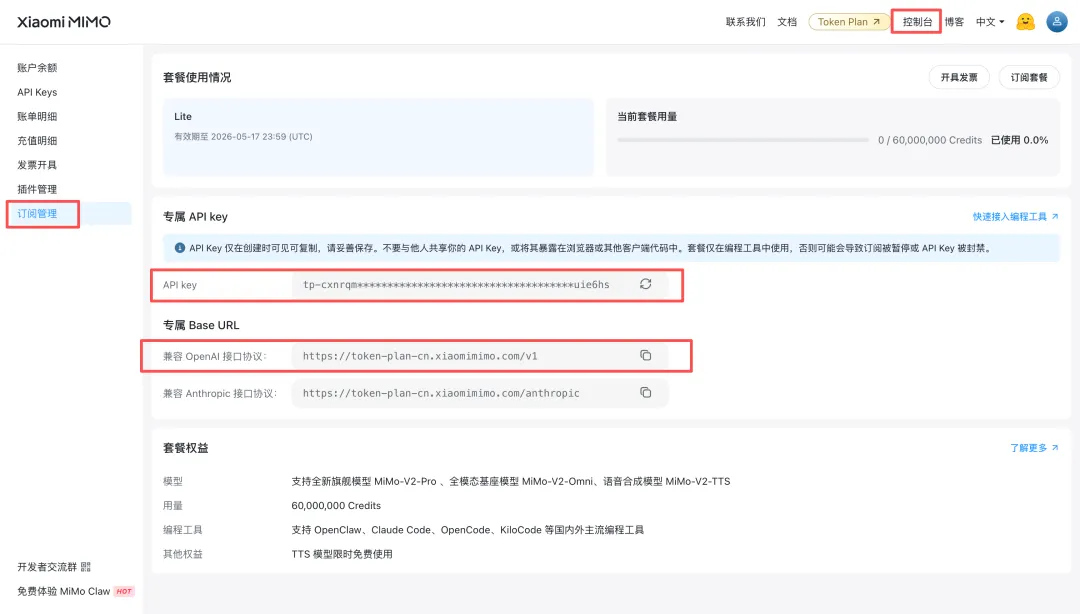Click the 订阅套餐 button
Image resolution: width=1080 pixels, height=614 pixels.
click(1029, 77)
